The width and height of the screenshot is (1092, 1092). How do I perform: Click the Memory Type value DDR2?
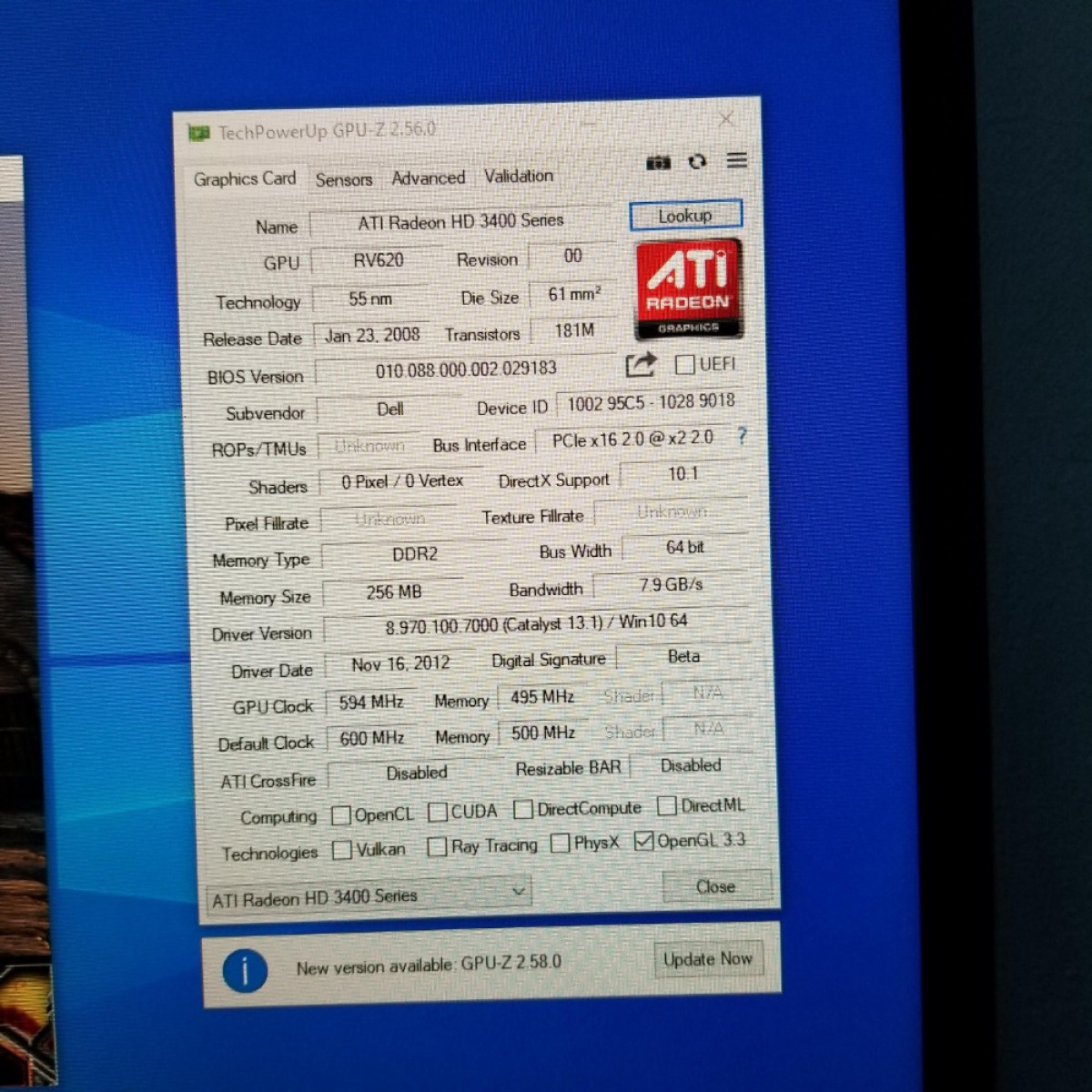[x=415, y=554]
